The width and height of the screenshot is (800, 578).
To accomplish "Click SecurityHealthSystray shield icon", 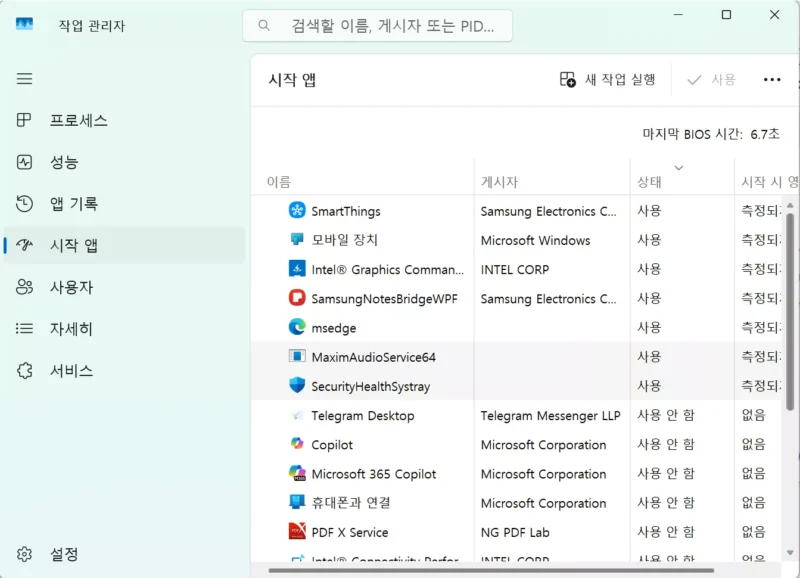I will [x=297, y=385].
